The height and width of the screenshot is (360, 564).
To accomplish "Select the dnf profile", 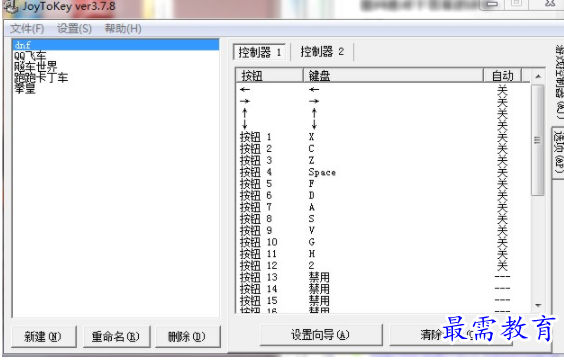I will [x=115, y=45].
